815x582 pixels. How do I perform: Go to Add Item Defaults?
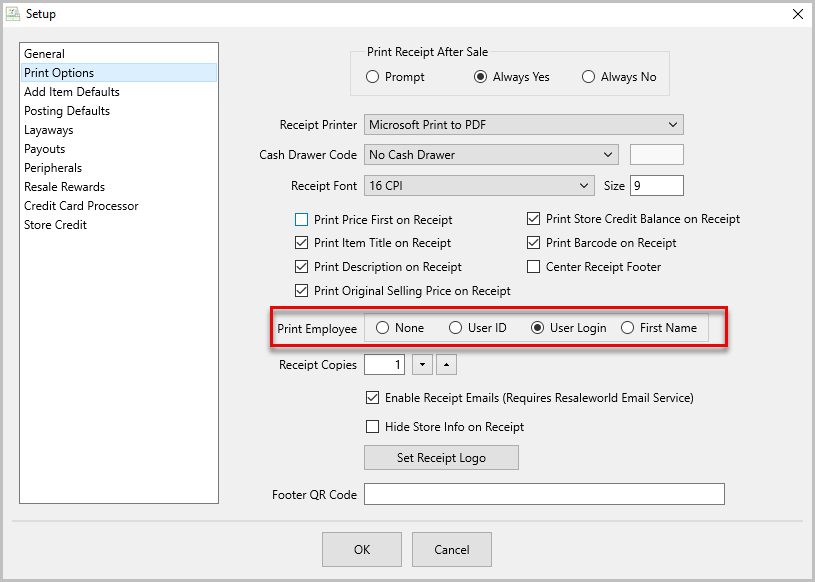point(119,92)
